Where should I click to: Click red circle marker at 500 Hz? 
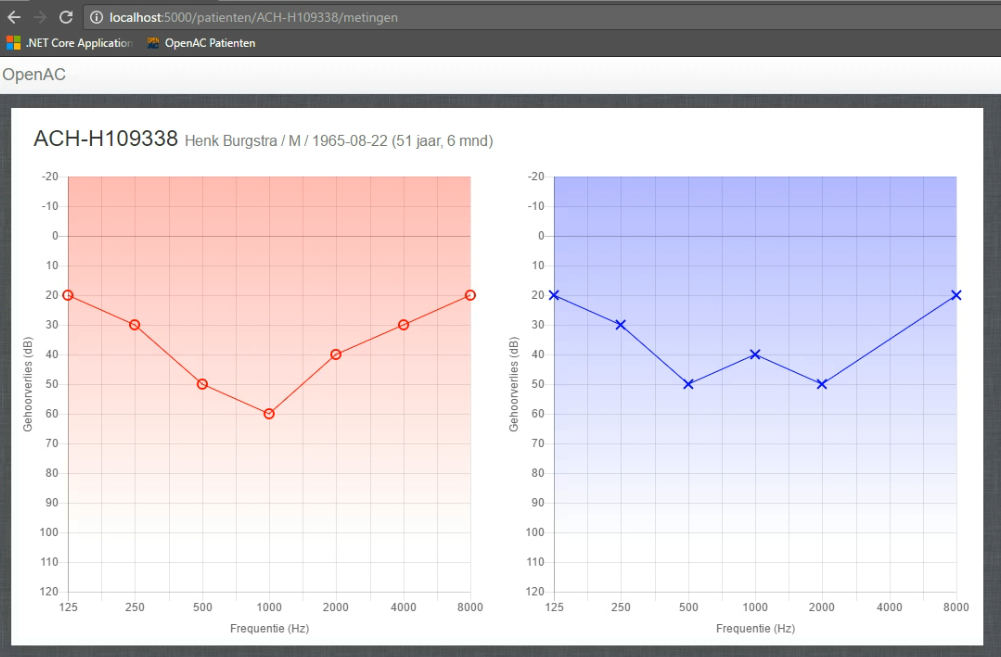(x=202, y=384)
